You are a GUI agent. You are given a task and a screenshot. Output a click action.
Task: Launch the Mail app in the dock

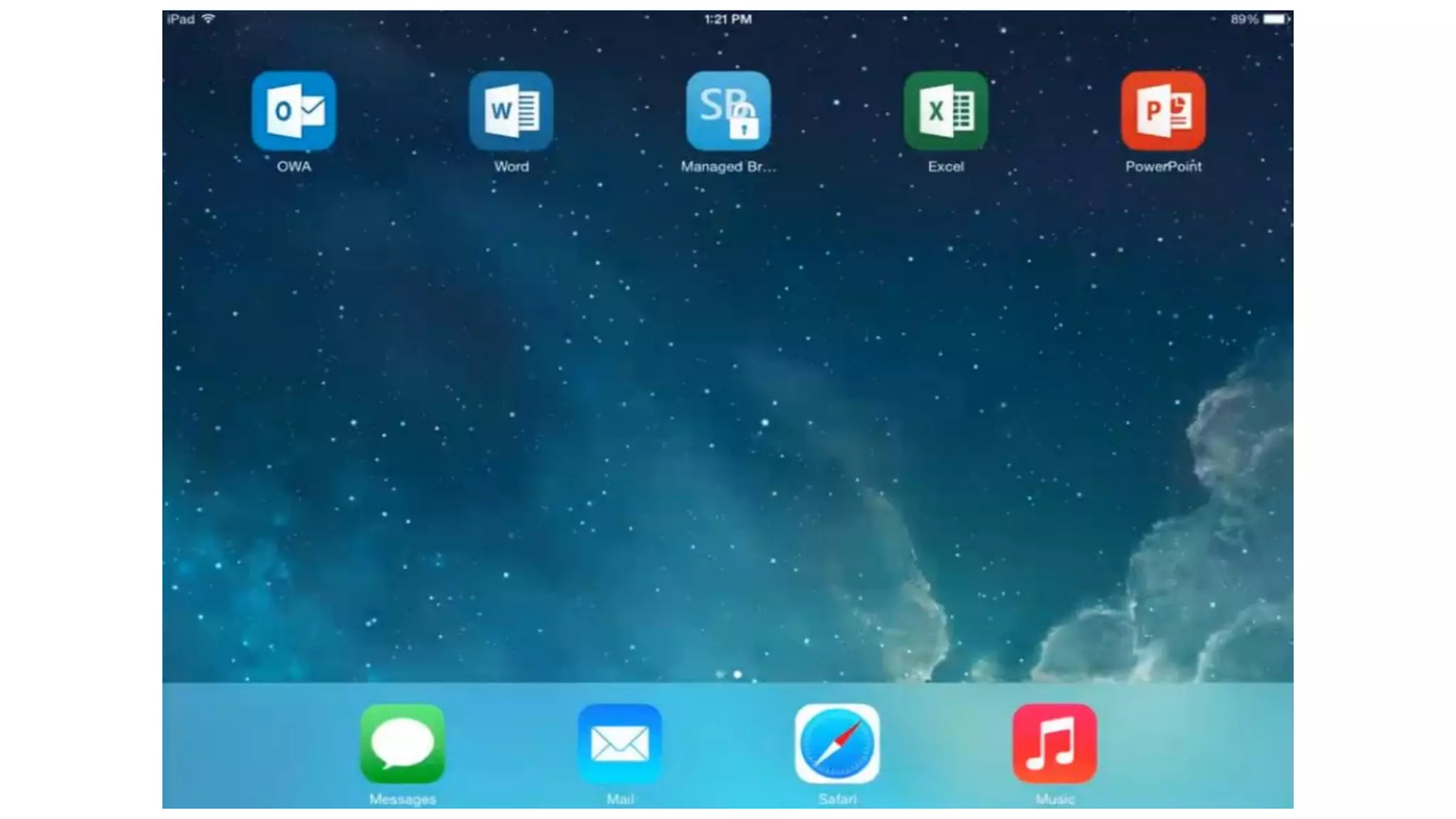pyautogui.click(x=620, y=744)
